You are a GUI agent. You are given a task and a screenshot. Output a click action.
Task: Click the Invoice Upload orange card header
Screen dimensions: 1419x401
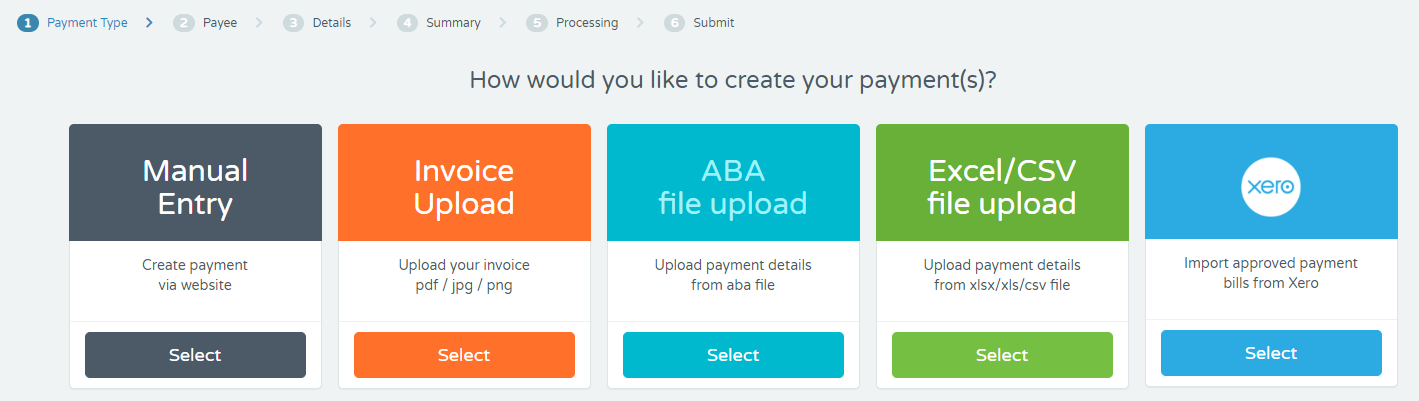[464, 183]
